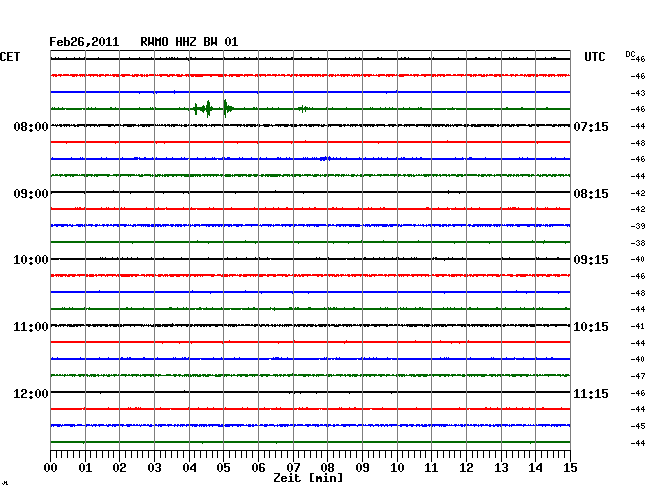Click x-axis minute tick label 07

coord(293,467)
